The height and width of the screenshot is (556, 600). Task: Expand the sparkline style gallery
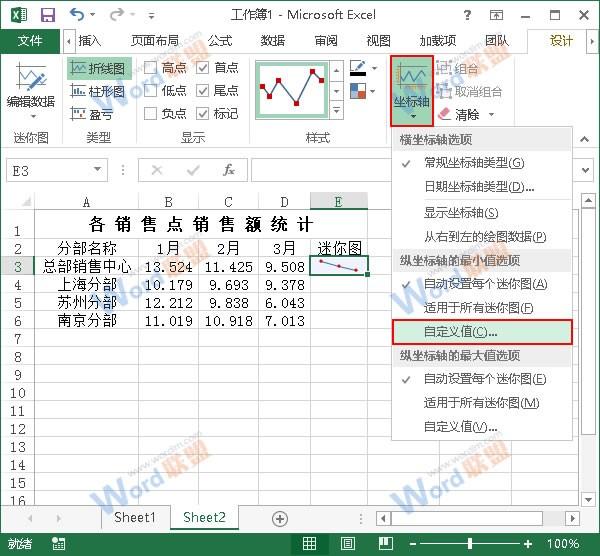336,110
